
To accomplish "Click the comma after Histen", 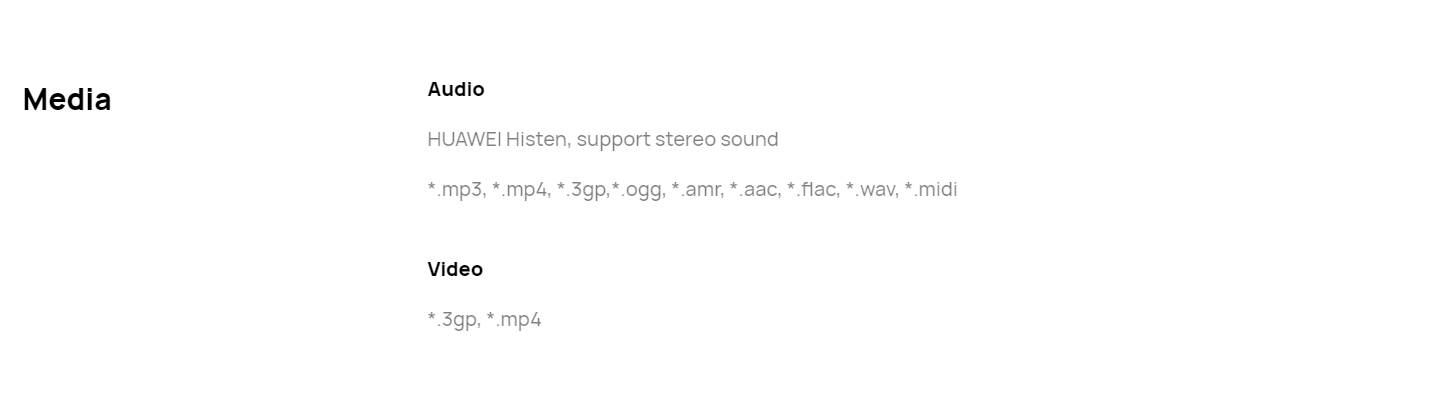I will pyautogui.click(x=569, y=145).
